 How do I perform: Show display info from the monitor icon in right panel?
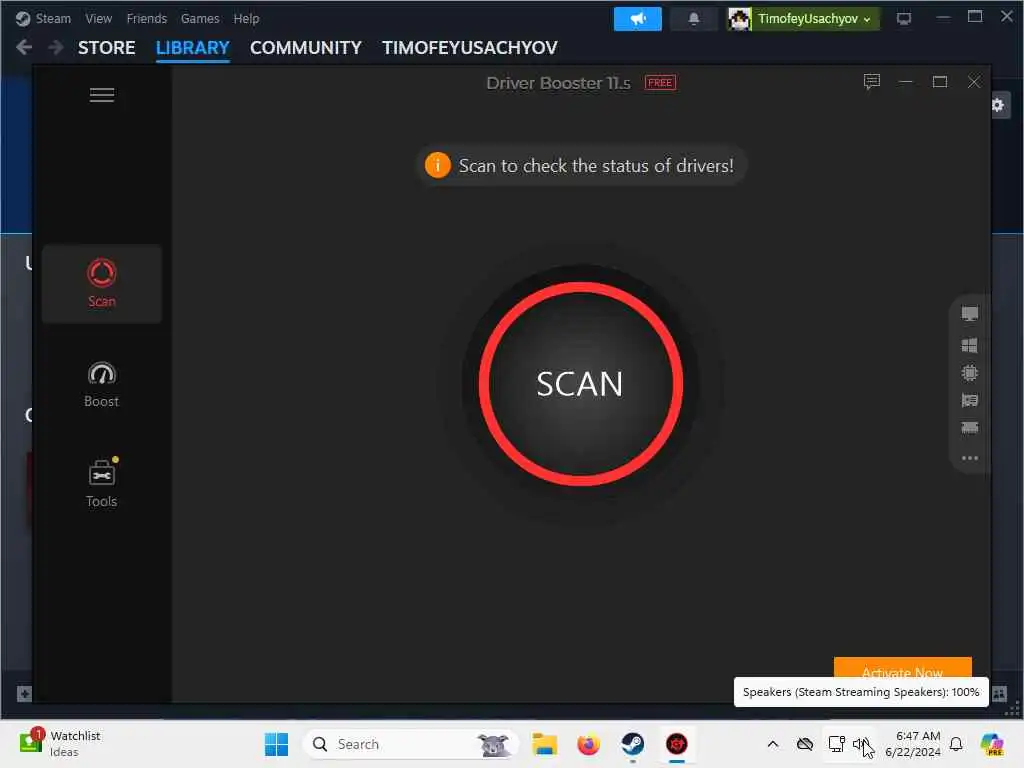969,314
